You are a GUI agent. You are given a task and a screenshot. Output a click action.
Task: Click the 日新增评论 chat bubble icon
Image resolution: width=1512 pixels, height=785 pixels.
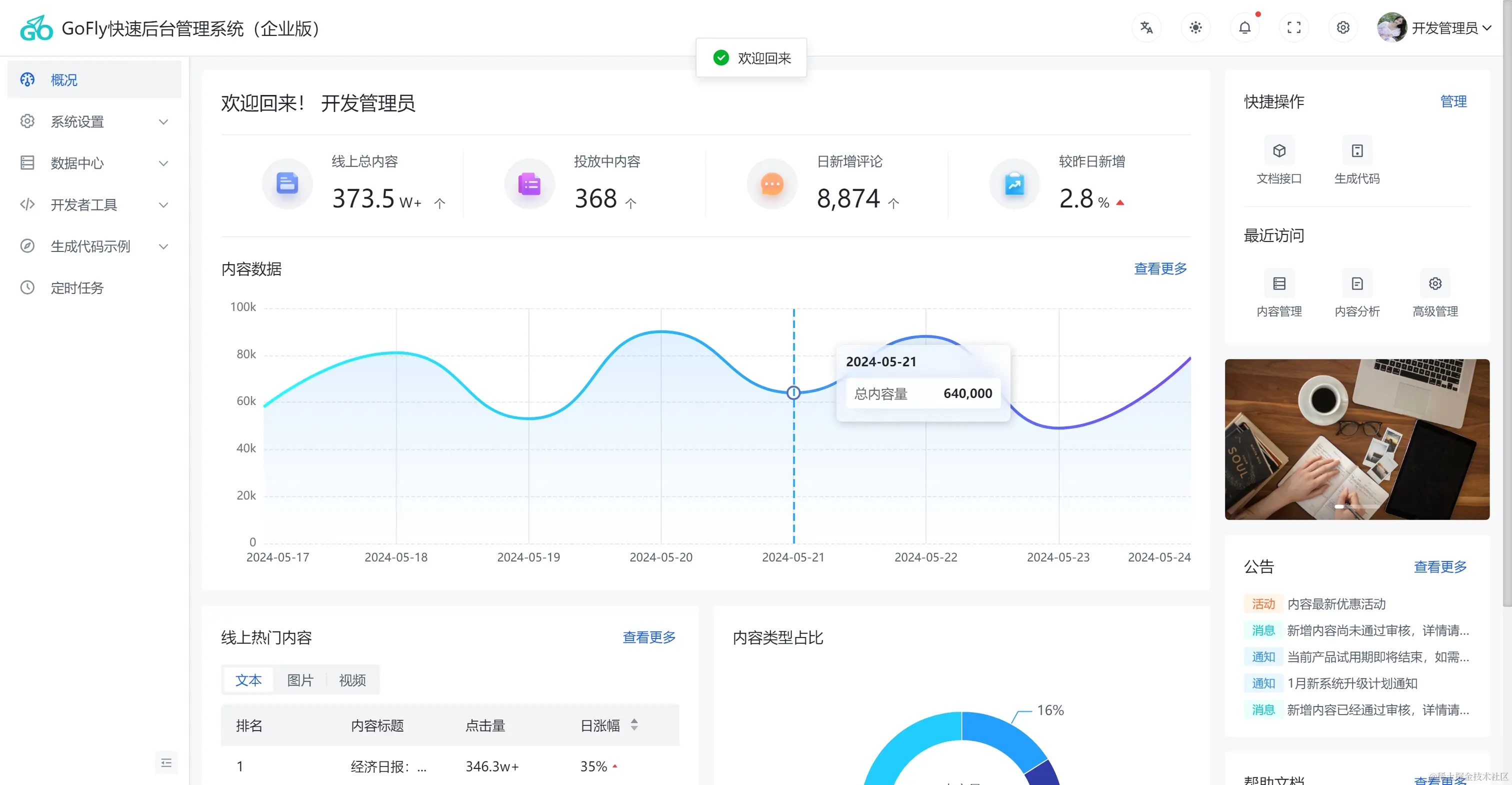pyautogui.click(x=772, y=184)
